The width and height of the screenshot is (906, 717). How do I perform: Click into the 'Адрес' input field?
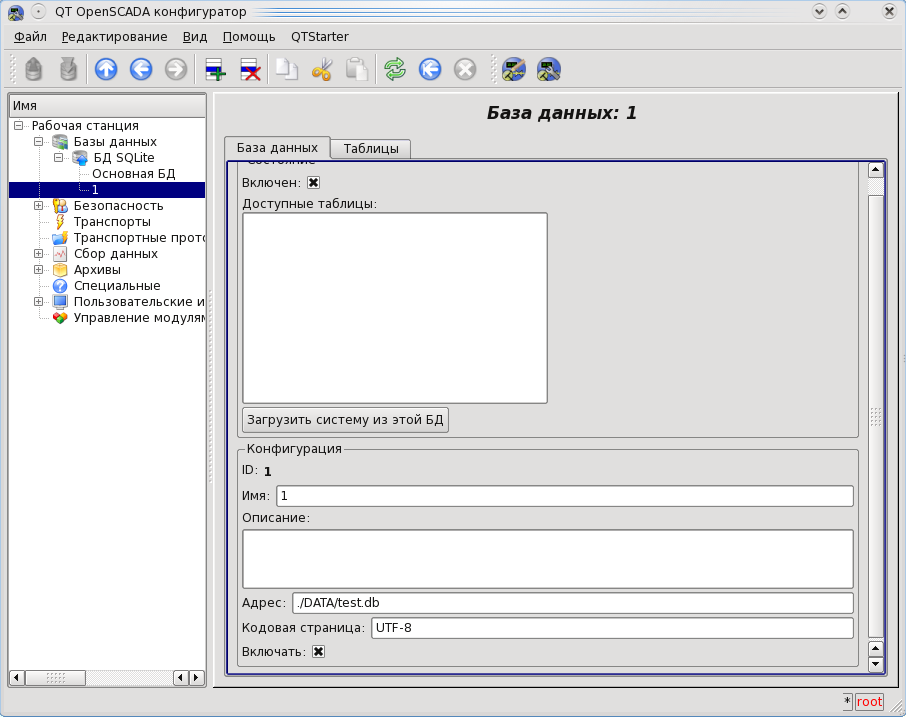tap(572, 603)
